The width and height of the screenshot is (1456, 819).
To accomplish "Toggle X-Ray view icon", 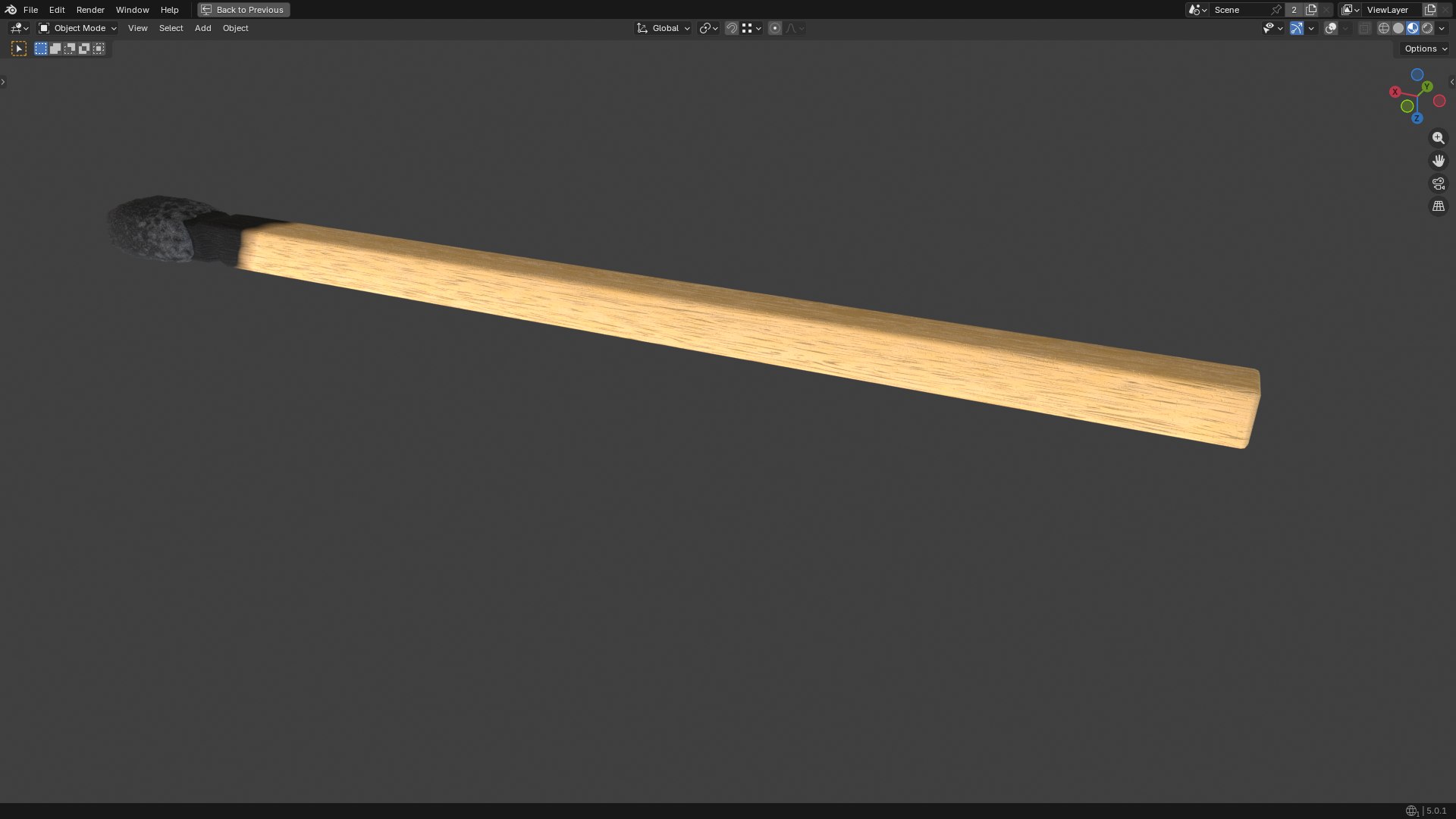I will tap(1365, 28).
